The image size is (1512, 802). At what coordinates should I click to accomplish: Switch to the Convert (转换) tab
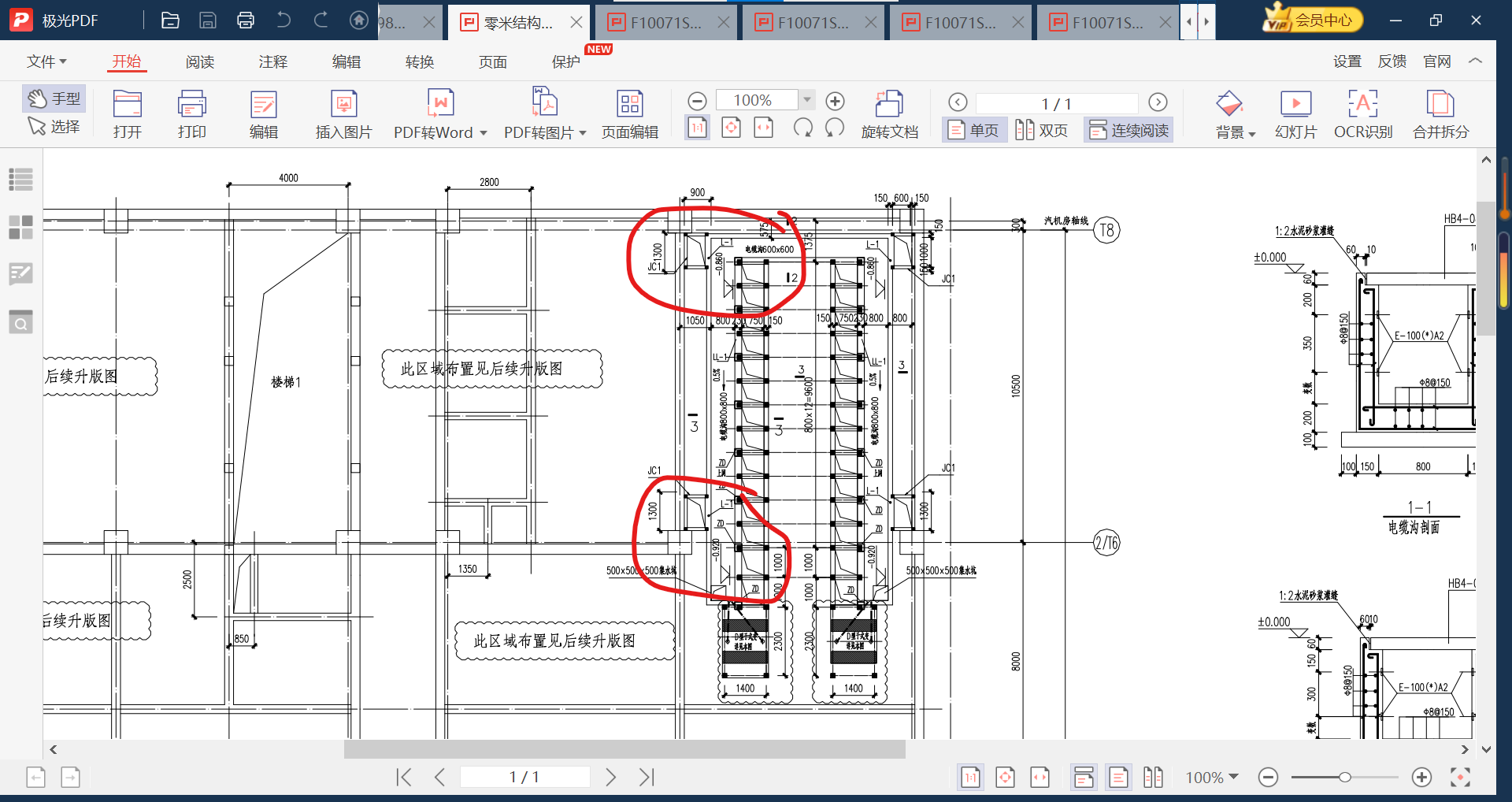coord(420,61)
